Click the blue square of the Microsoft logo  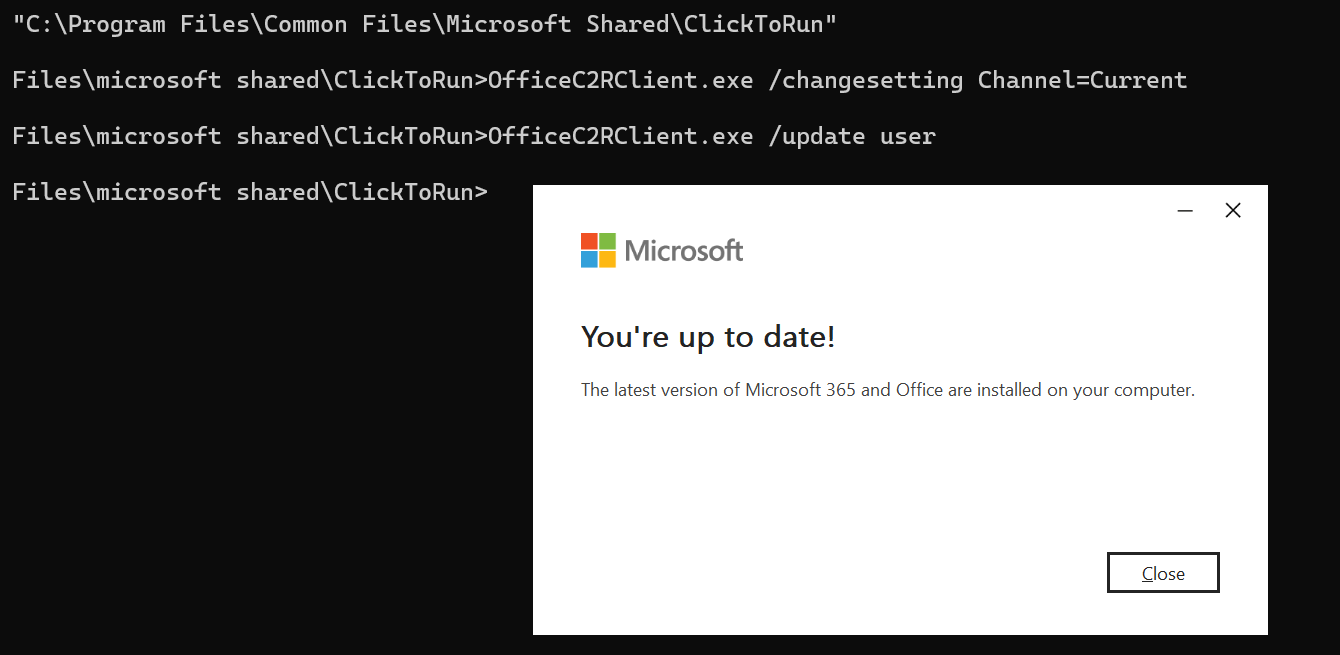click(x=589, y=259)
